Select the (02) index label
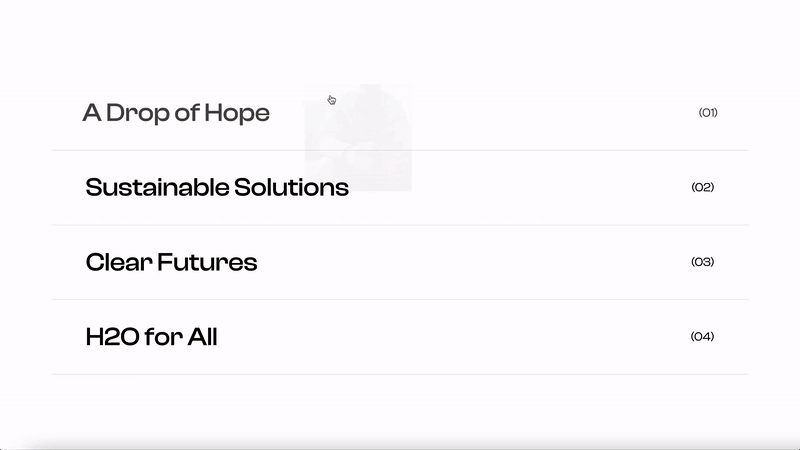The width and height of the screenshot is (800, 450). tap(703, 187)
